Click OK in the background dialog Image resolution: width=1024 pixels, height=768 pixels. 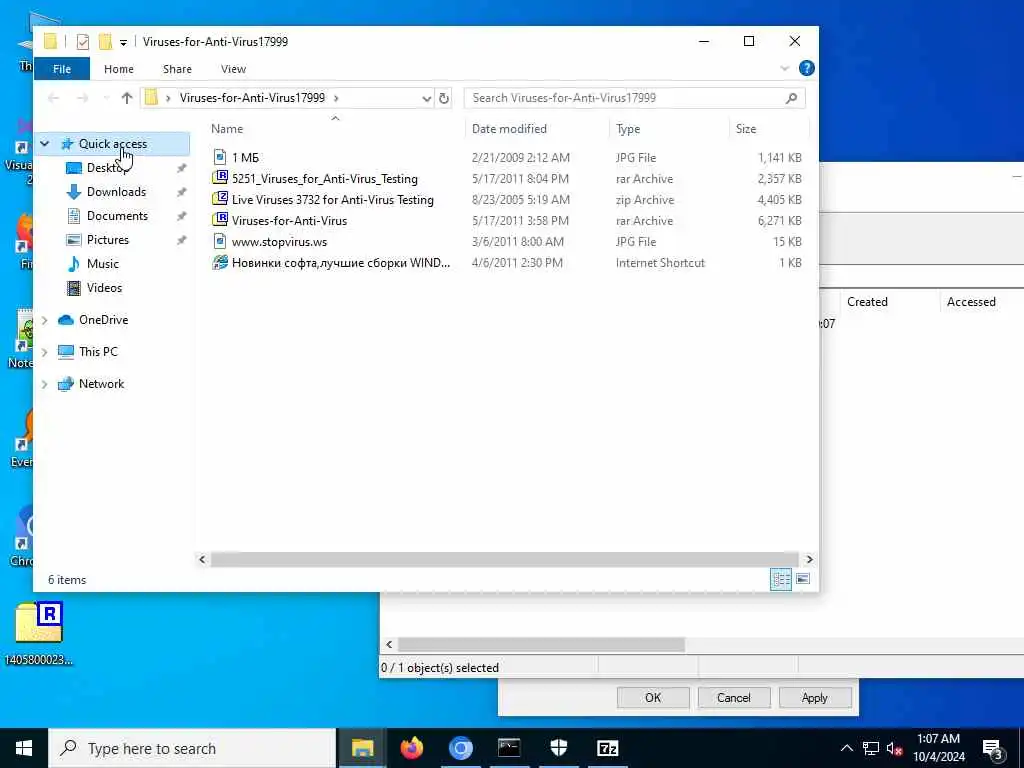[653, 697]
